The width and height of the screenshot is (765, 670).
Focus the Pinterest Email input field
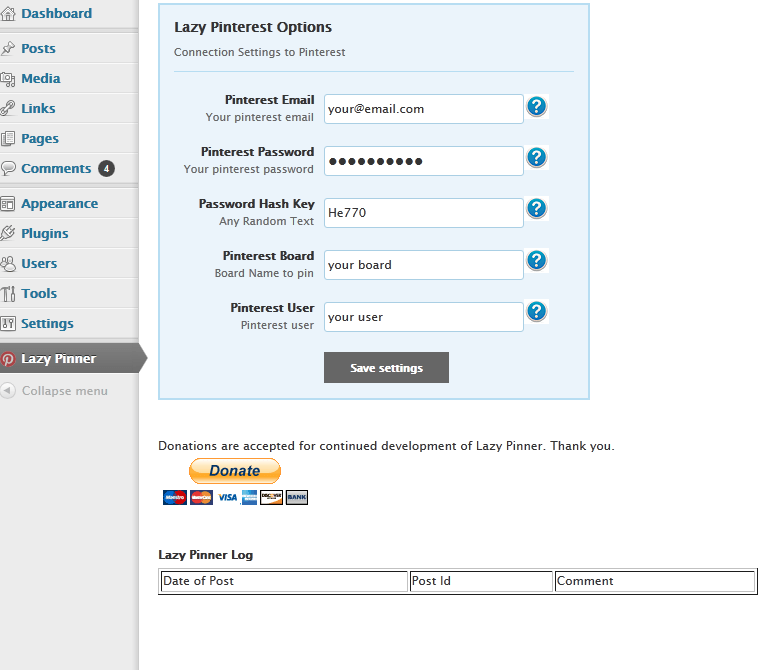(423, 109)
